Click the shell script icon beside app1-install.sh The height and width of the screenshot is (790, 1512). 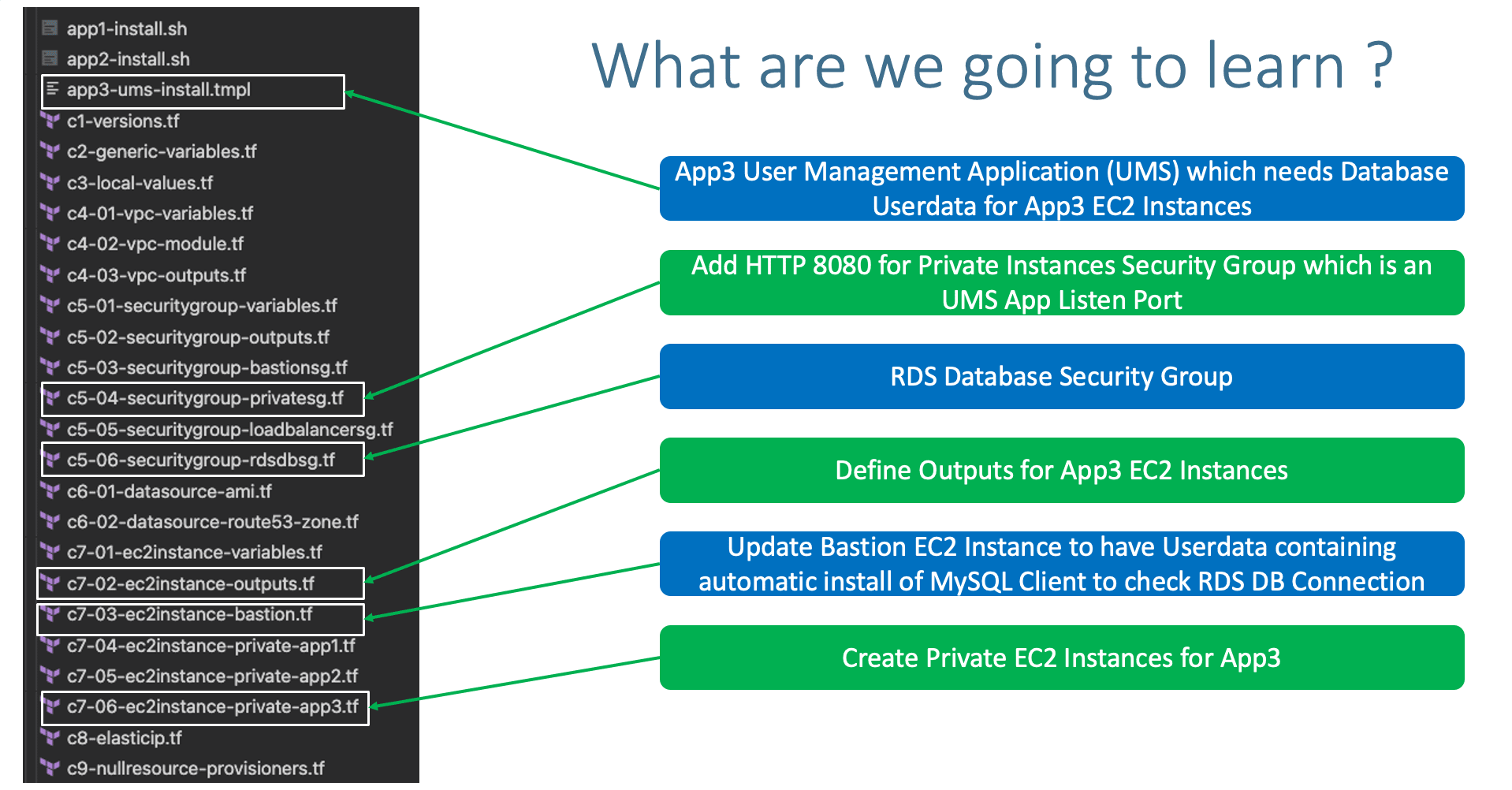pos(50,28)
